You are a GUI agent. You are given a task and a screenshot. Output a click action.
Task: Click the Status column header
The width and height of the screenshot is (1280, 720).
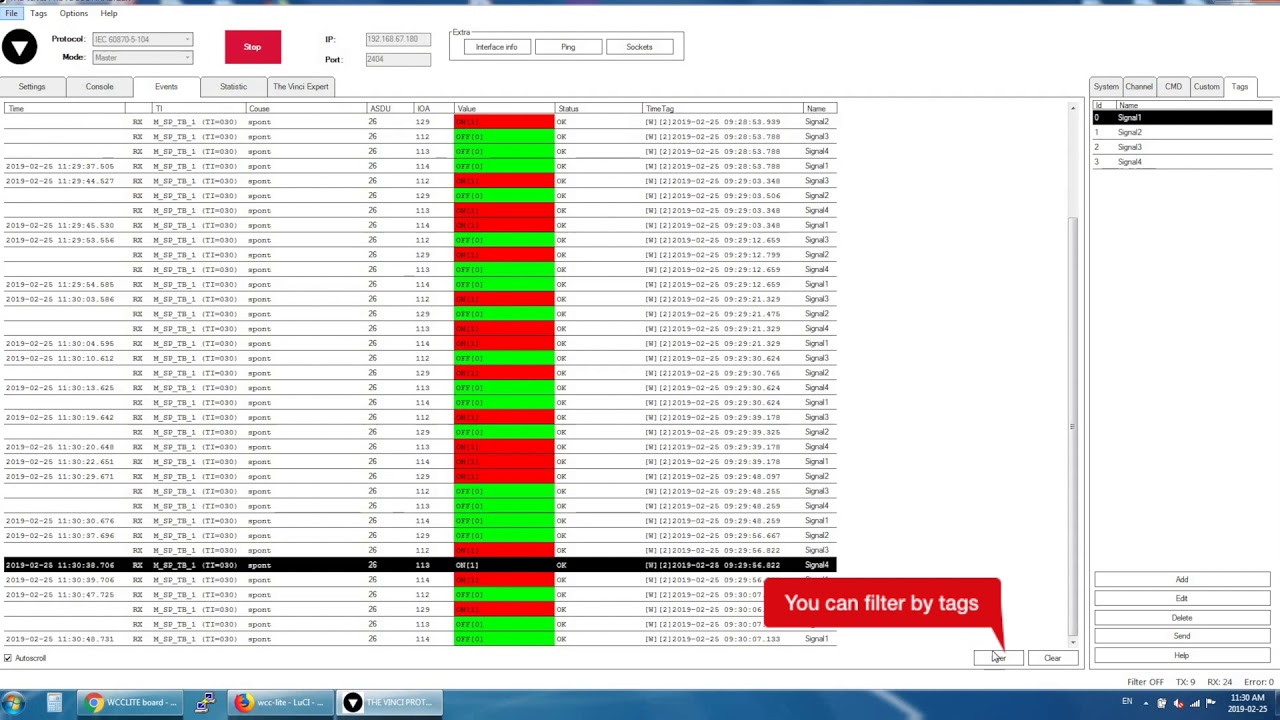pyautogui.click(x=598, y=108)
